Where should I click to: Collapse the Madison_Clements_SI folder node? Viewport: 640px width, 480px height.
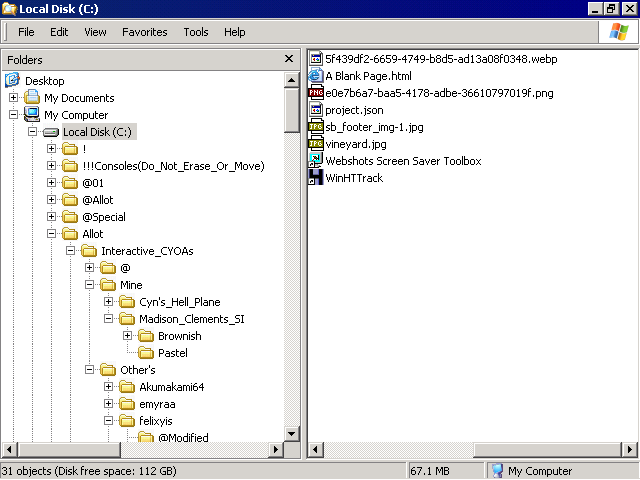[108, 318]
